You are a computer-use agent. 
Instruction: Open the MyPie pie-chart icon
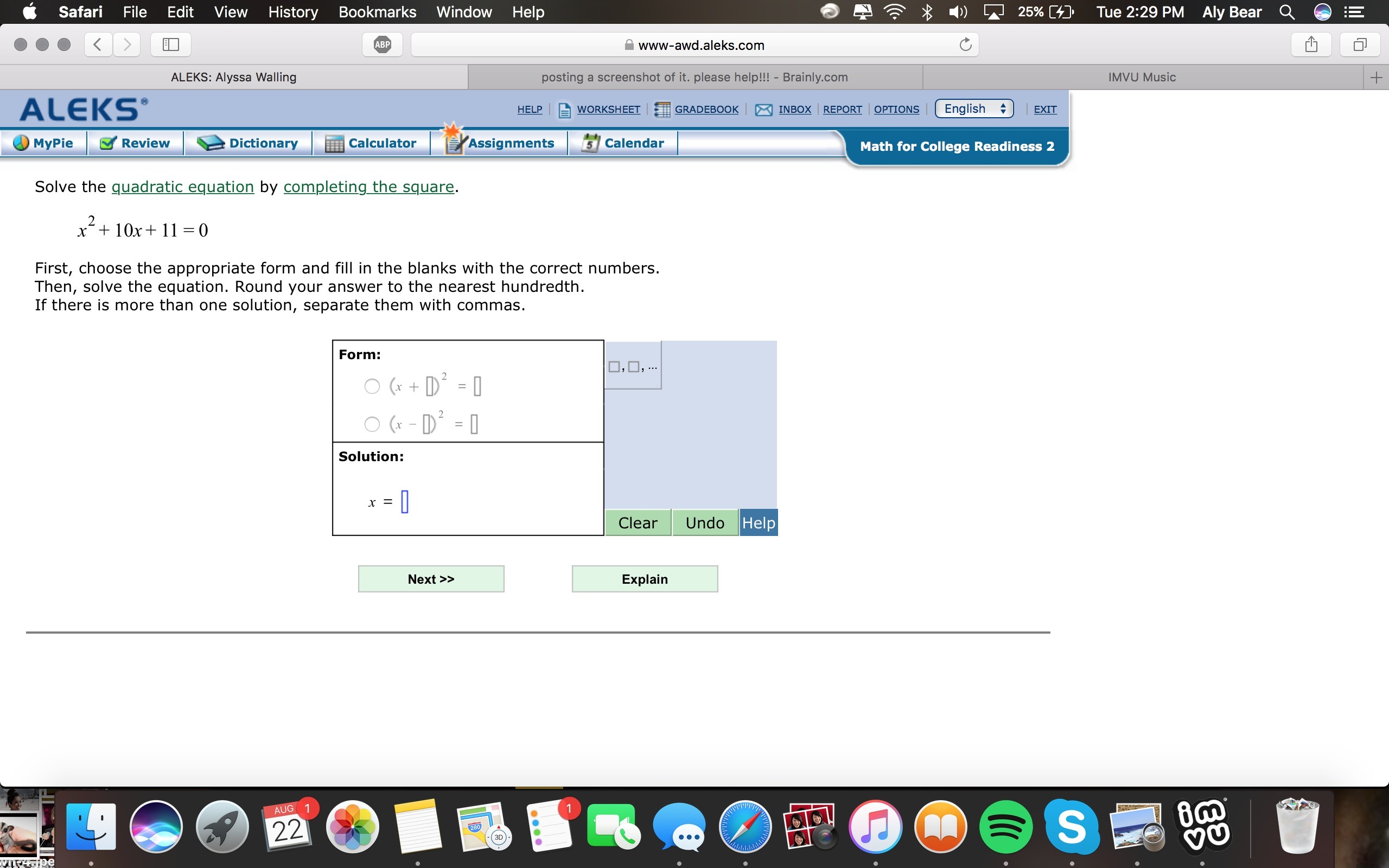point(21,143)
